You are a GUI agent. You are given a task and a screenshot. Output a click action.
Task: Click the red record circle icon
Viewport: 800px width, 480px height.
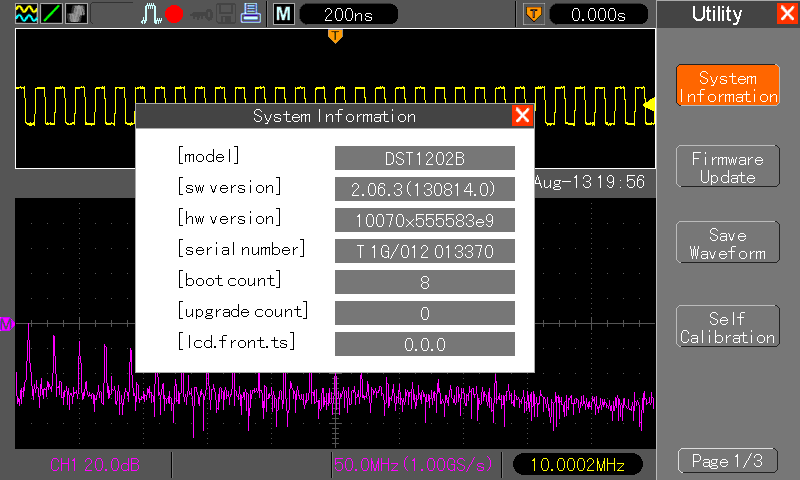click(174, 14)
